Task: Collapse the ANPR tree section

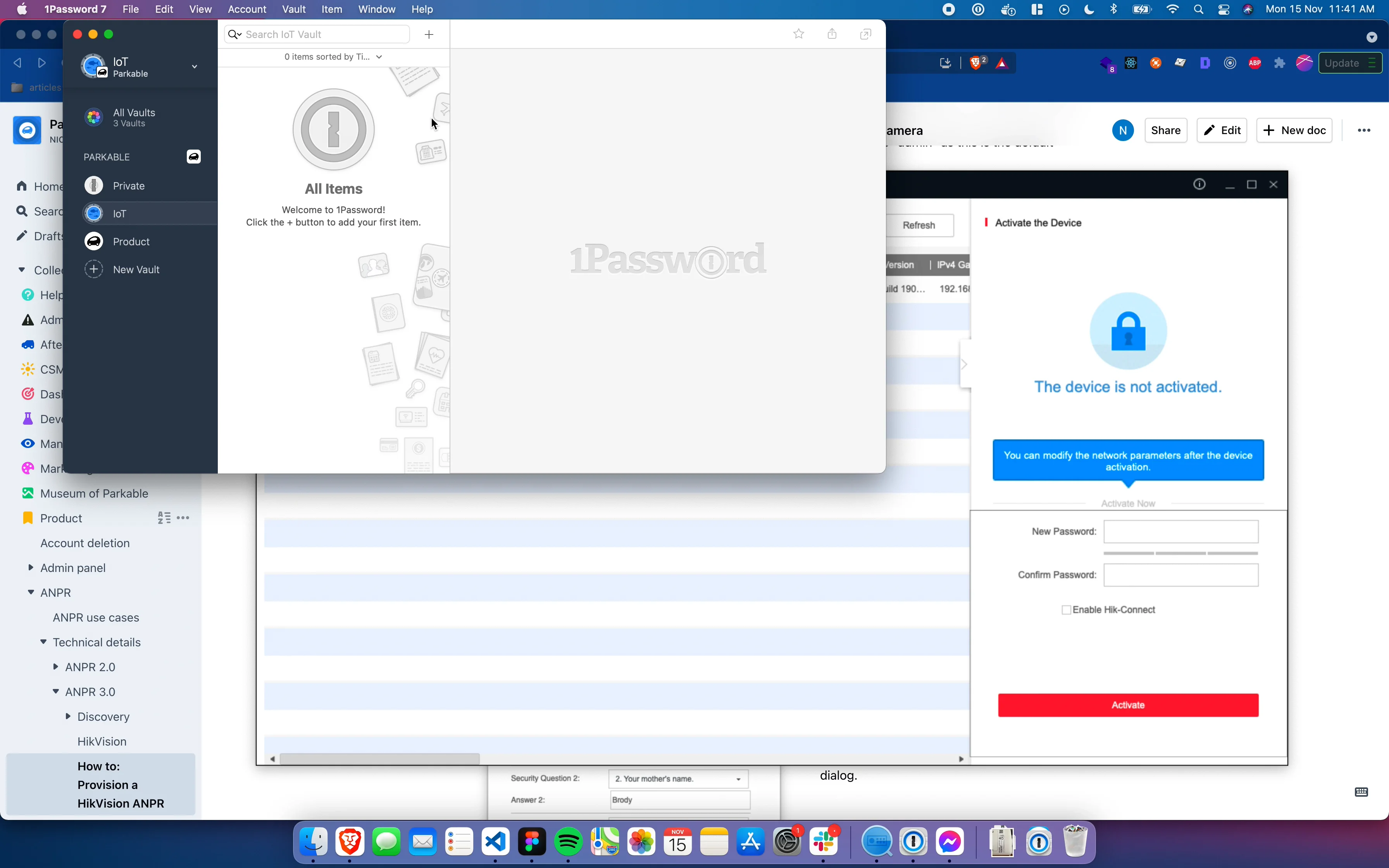Action: click(30, 592)
